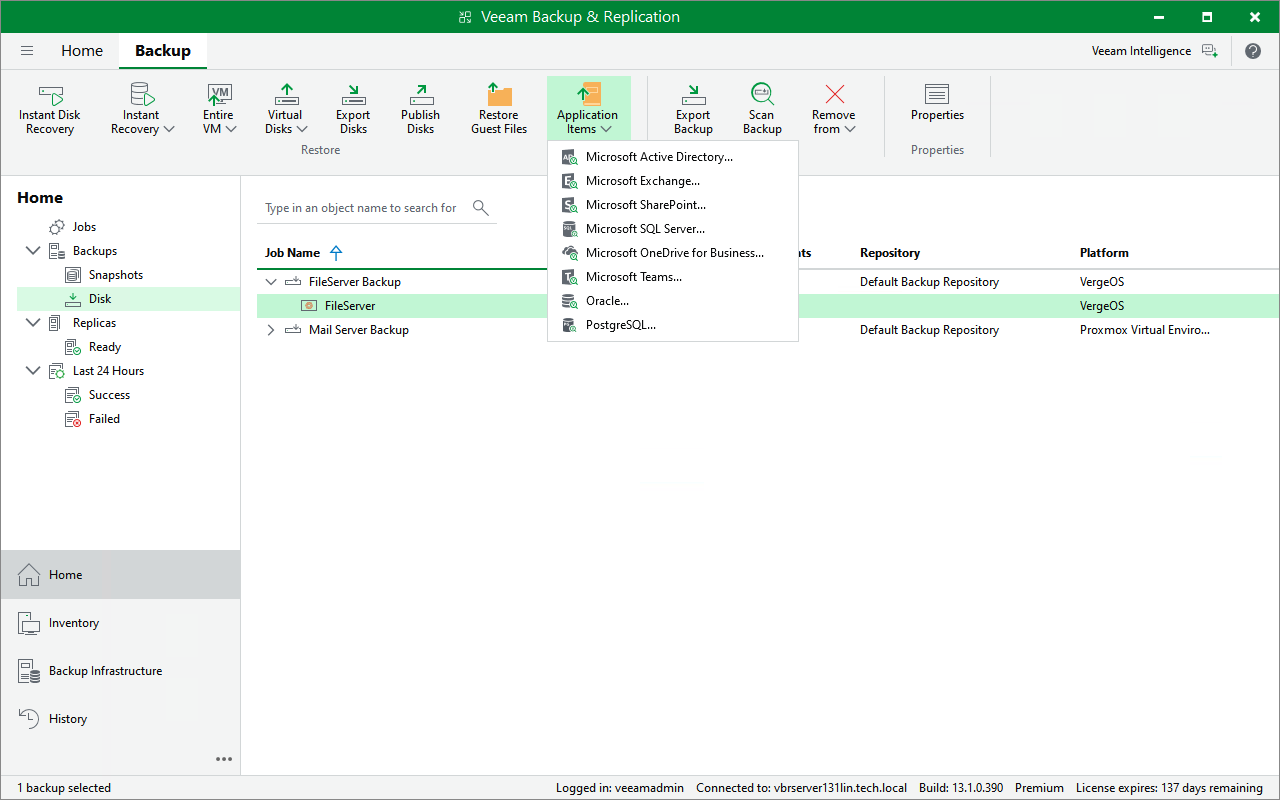Click the Backup ribbon tab
This screenshot has height=800, width=1280.
click(x=163, y=51)
